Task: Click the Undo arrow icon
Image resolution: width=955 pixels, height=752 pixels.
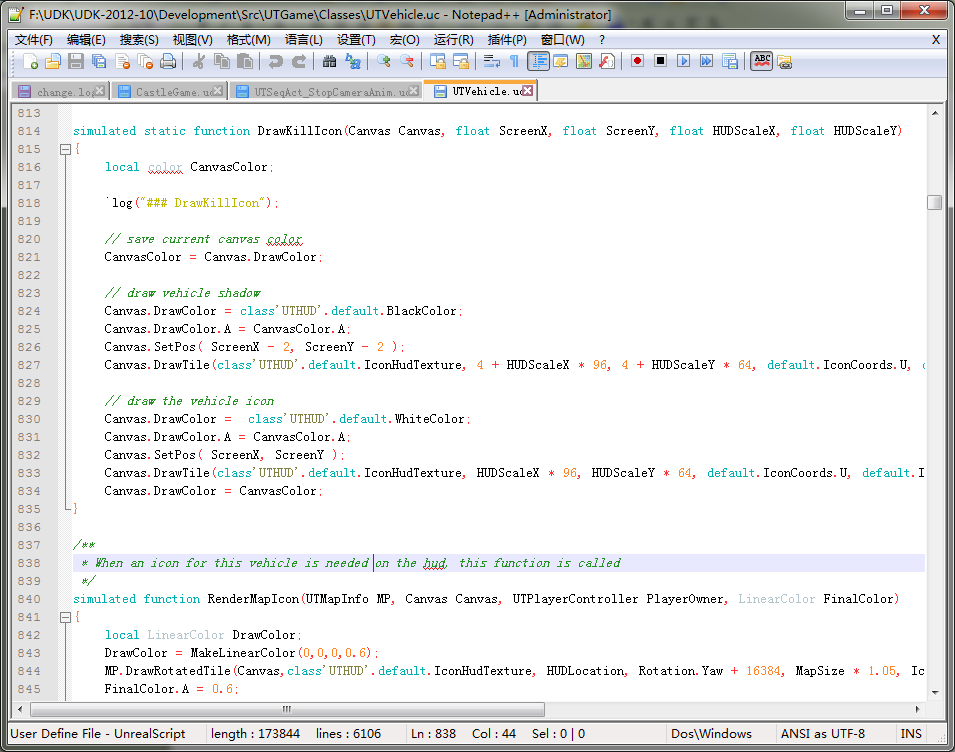Action: (276, 61)
